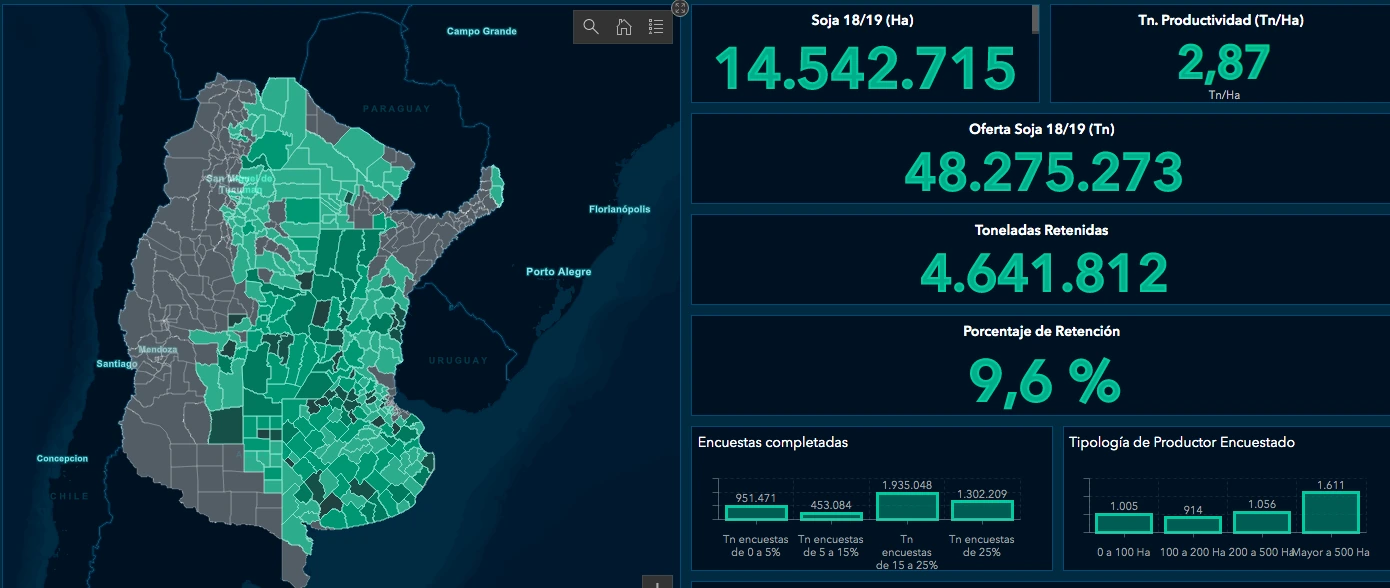Viewport: 1390px width, 588px height.
Task: Click the Tipología de Productor Encuestado title
Action: coord(1181,442)
